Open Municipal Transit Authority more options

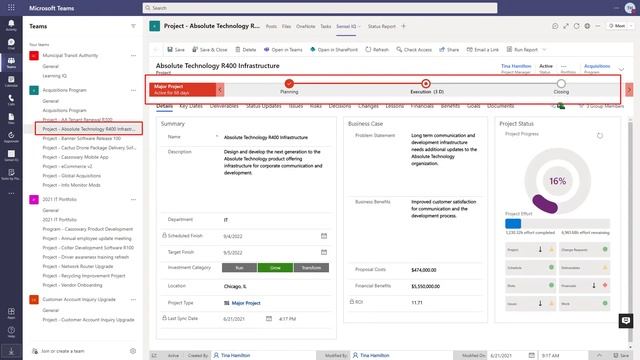(x=133, y=56)
